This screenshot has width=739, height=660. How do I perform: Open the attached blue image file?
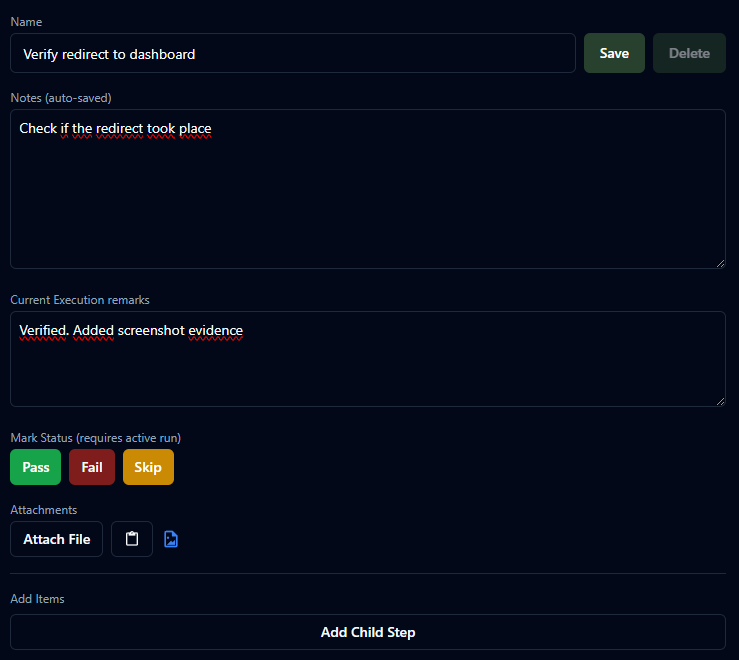point(171,539)
